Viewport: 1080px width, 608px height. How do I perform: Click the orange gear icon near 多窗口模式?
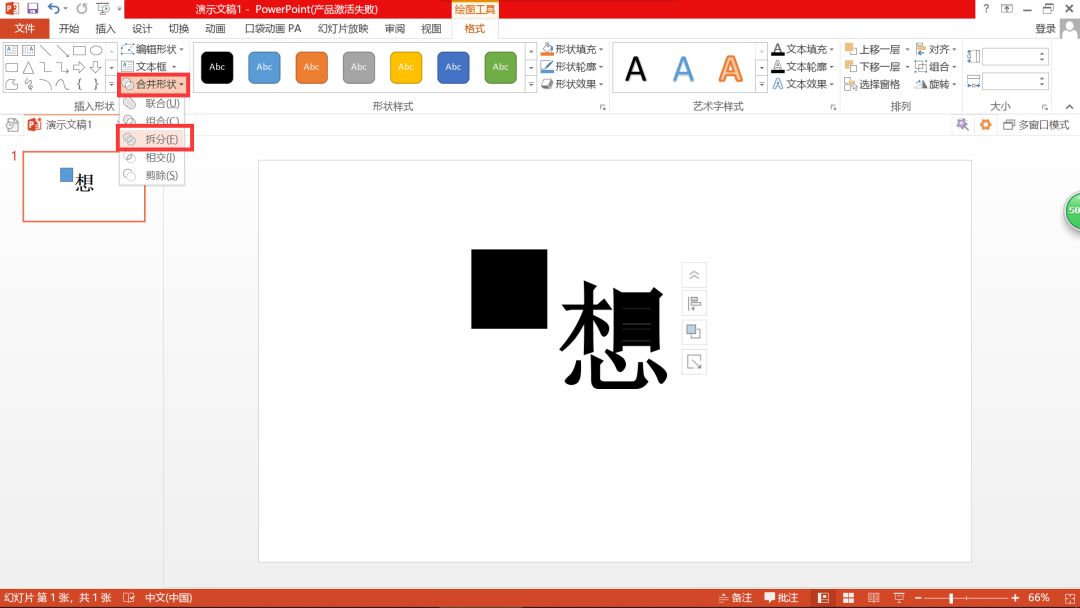point(985,125)
